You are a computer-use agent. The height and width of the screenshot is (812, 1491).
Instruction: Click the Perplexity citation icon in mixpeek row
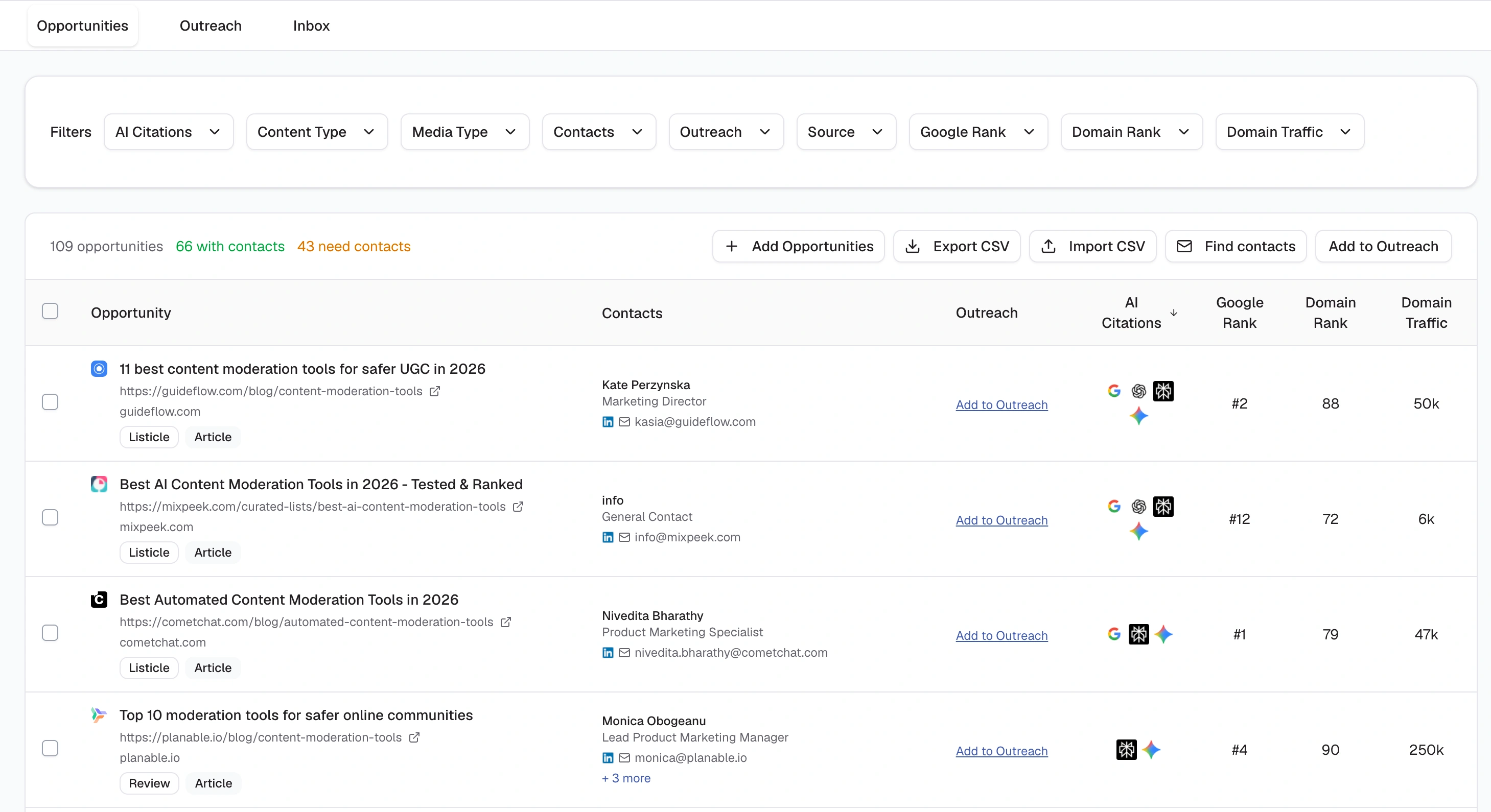point(1163,507)
